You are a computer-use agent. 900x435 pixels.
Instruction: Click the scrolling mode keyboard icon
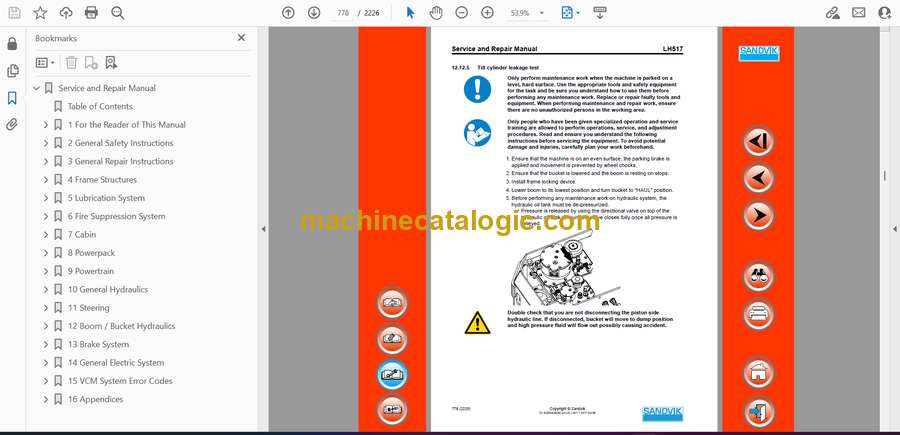tap(600, 13)
